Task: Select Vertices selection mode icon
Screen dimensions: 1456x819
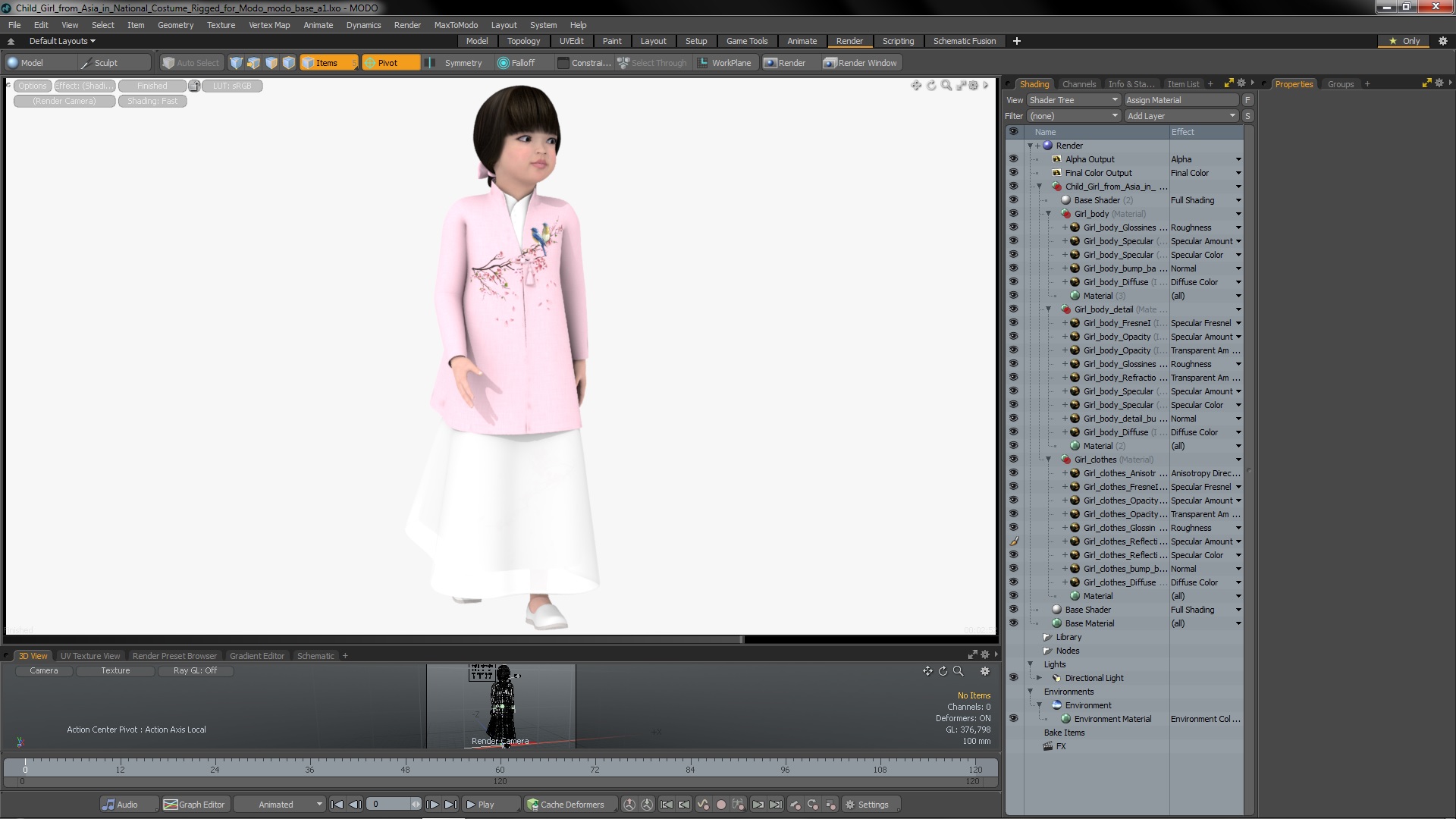Action: [x=236, y=63]
